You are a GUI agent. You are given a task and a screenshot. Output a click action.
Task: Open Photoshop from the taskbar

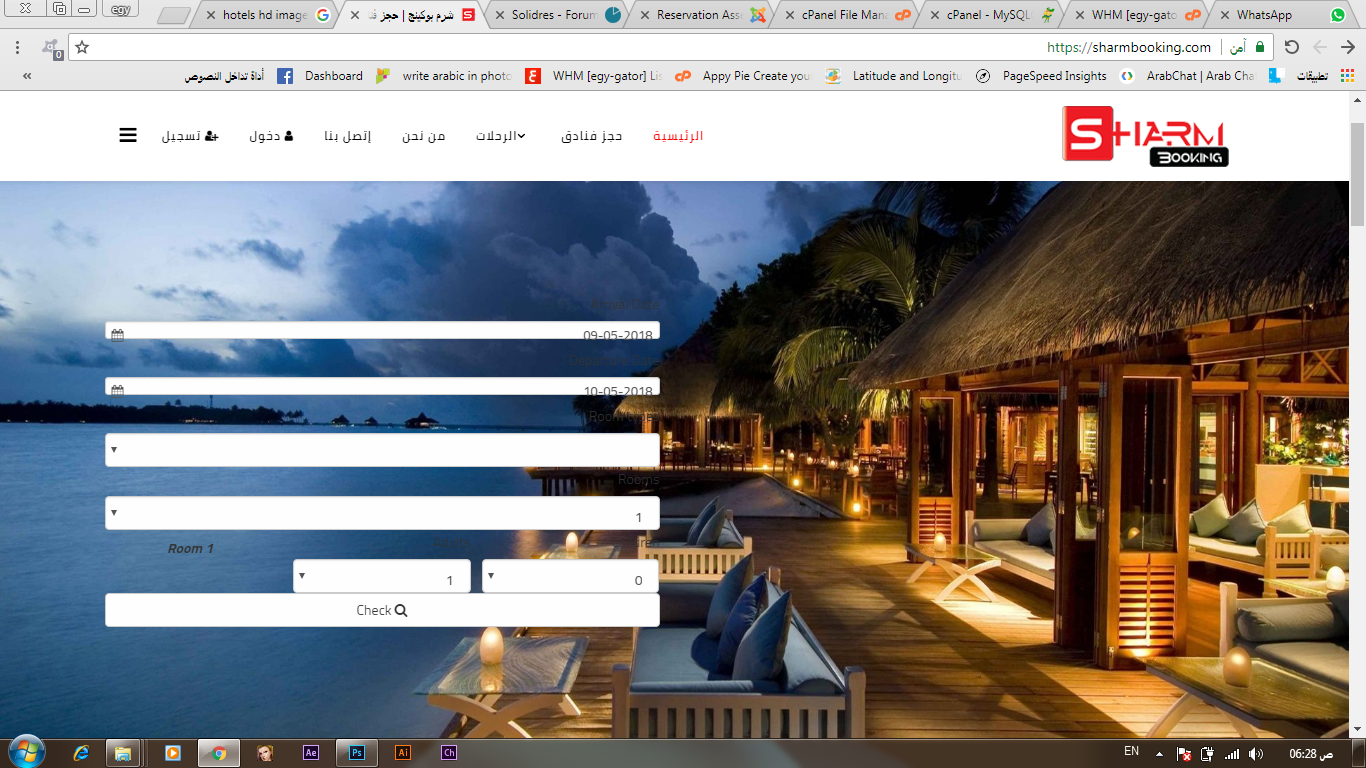click(x=357, y=753)
